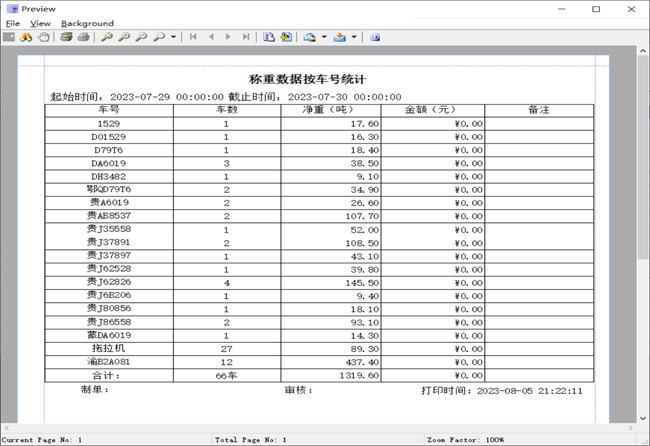Click the multiple pages view icon
Viewport: 650px width, 446px height.
tap(269, 37)
